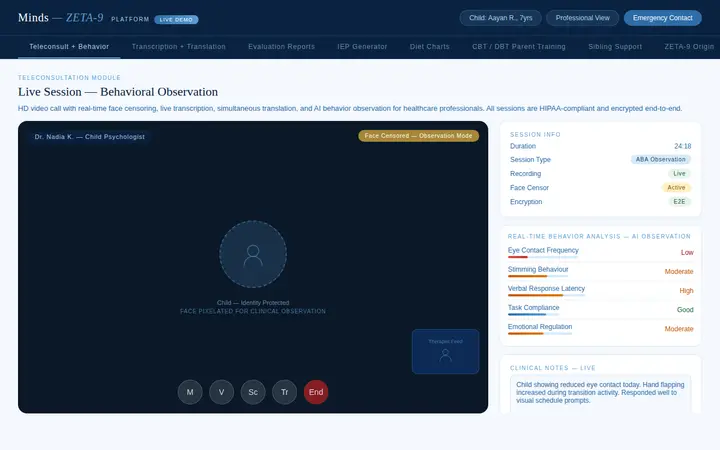This screenshot has height=450, width=720.
Task: Click the child identity-protected avatar icon
Action: (253, 254)
